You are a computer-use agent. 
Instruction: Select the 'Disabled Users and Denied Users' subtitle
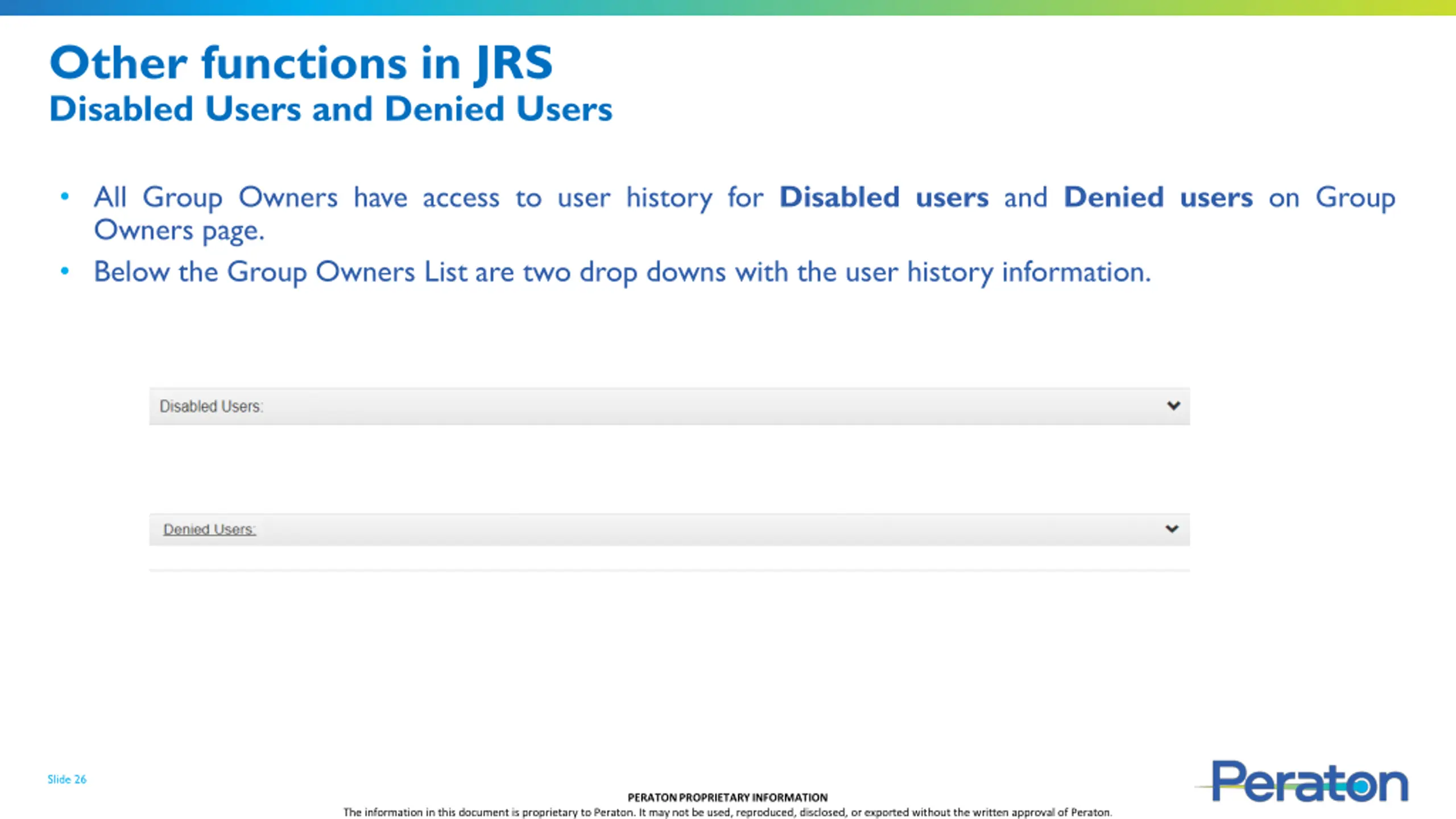(331, 109)
